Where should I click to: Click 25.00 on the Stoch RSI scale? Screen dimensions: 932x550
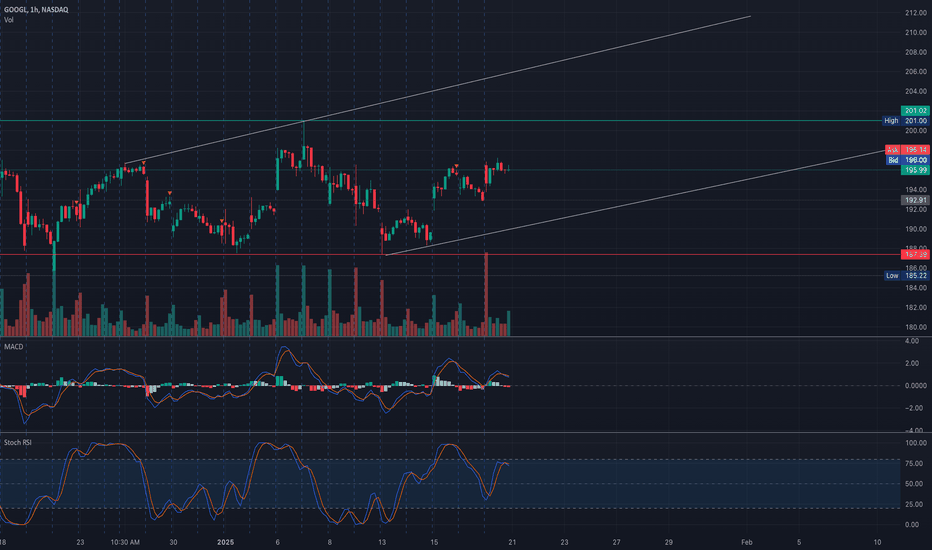point(915,504)
